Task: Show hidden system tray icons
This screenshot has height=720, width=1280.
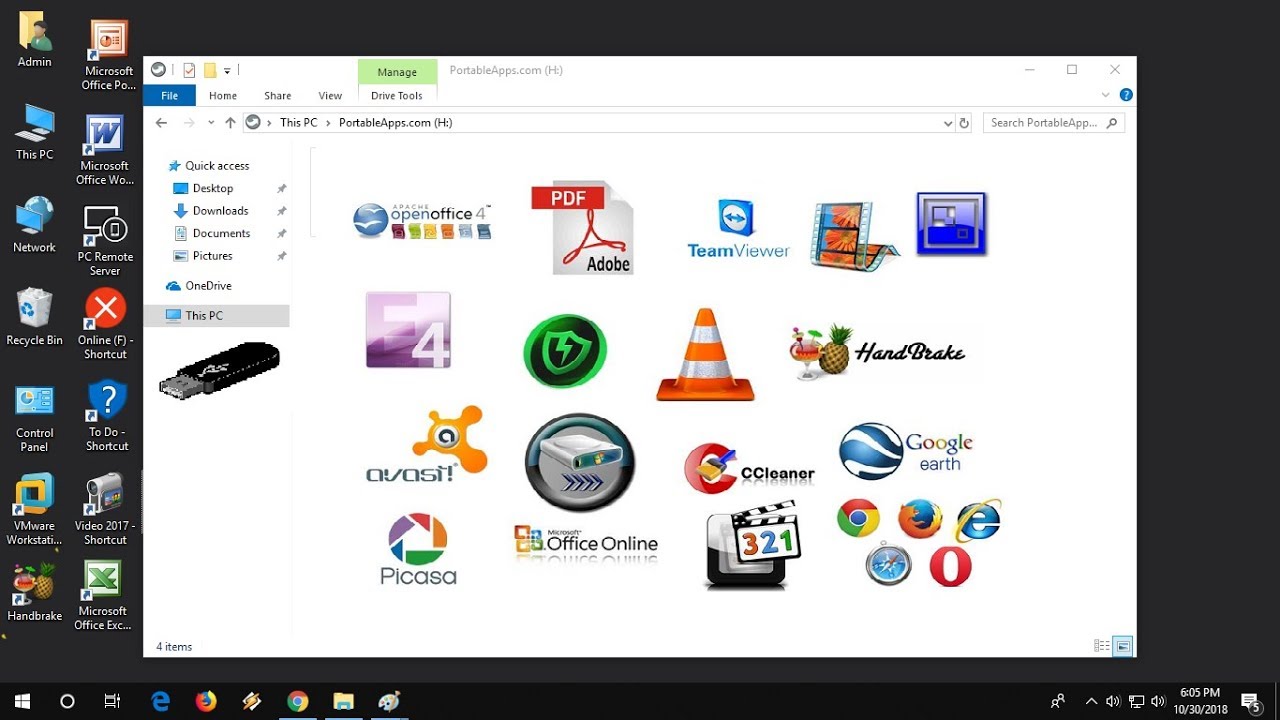Action: click(x=1091, y=701)
